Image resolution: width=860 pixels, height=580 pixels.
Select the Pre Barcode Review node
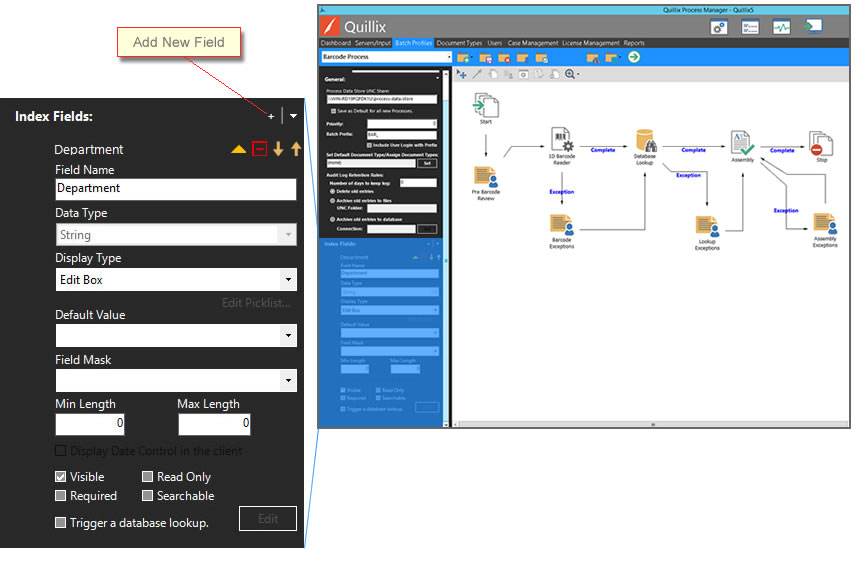[486, 184]
